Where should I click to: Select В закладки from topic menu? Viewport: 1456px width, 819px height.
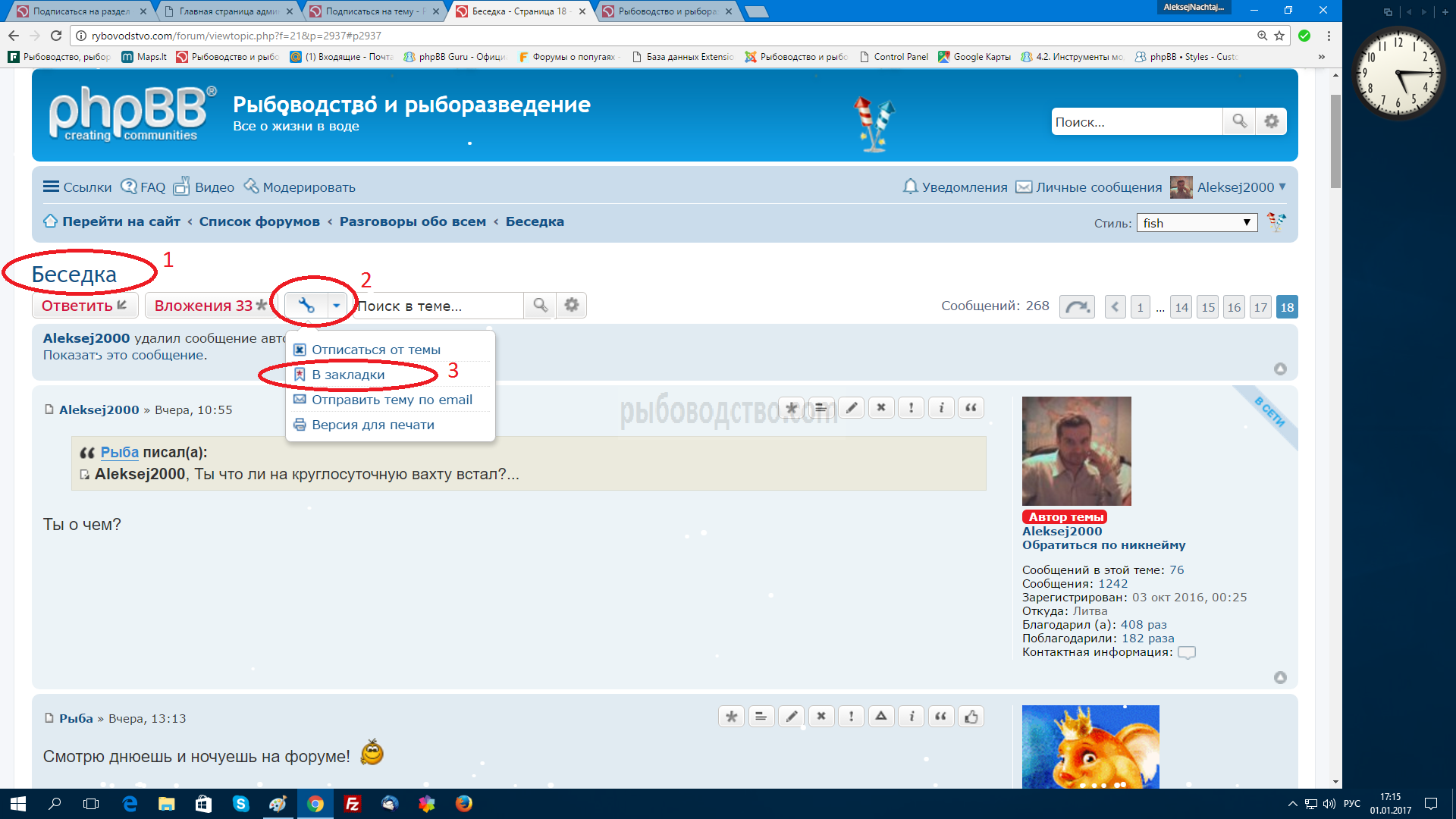[x=348, y=375]
